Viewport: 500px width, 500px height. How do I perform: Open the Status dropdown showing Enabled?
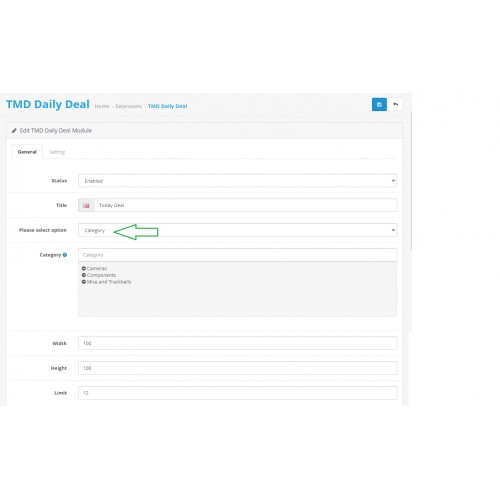[x=237, y=181]
